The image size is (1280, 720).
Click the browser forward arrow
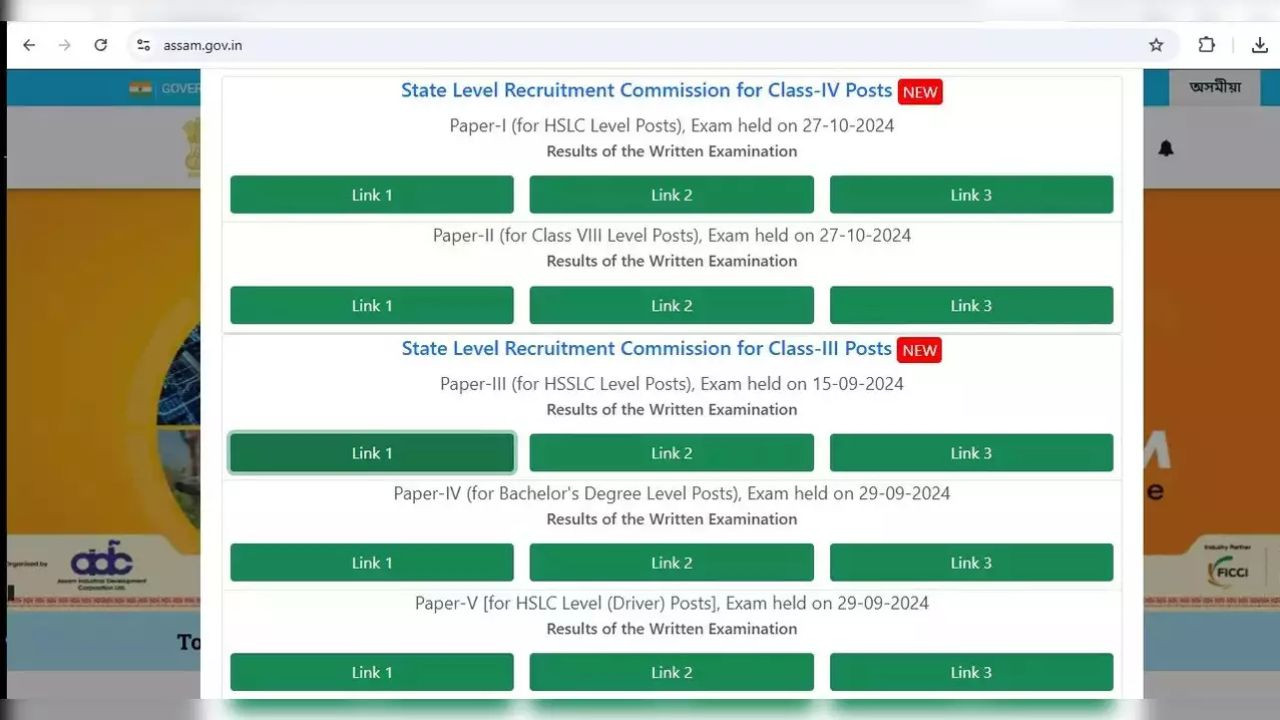(65, 45)
